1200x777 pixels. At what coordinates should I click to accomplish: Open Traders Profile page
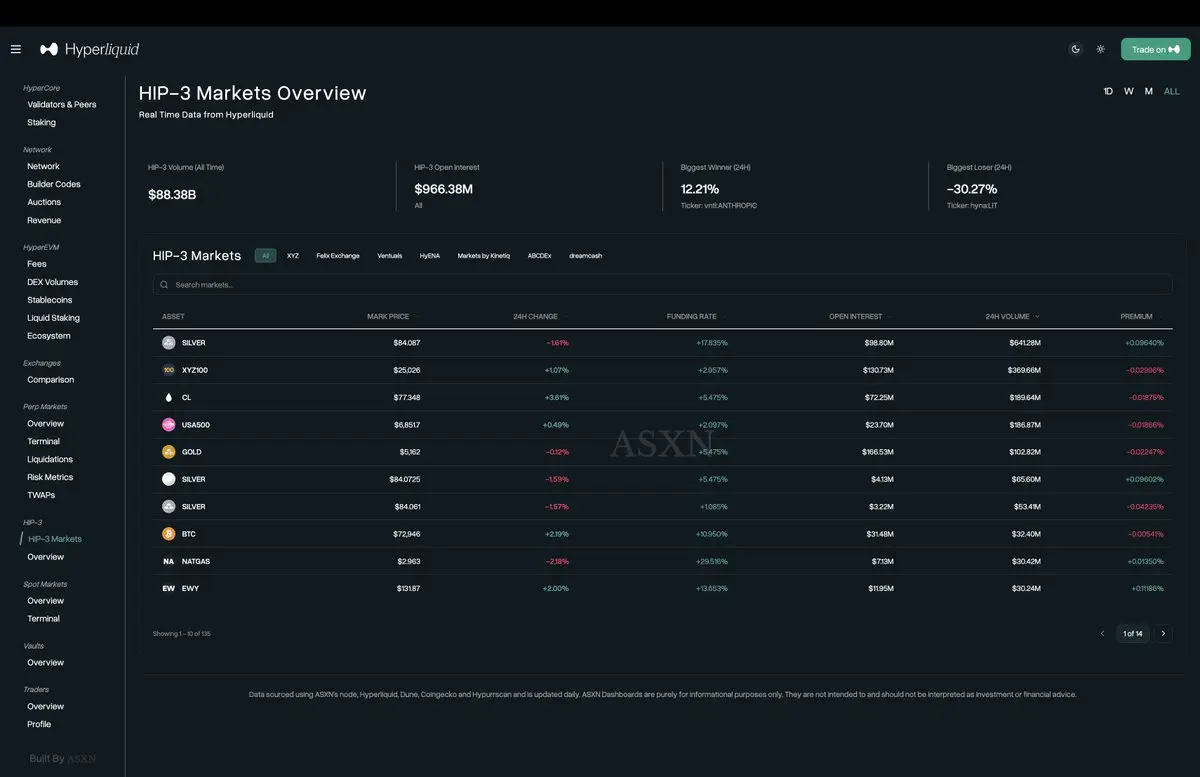[39, 724]
